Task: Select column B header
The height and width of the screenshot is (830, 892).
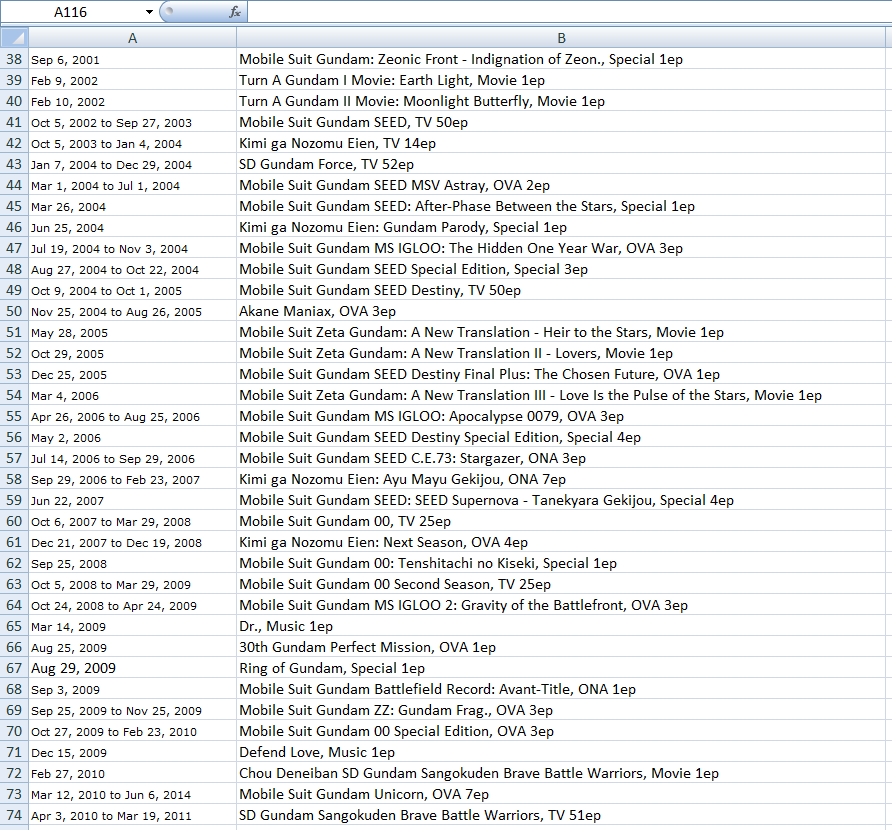Action: tap(563, 38)
